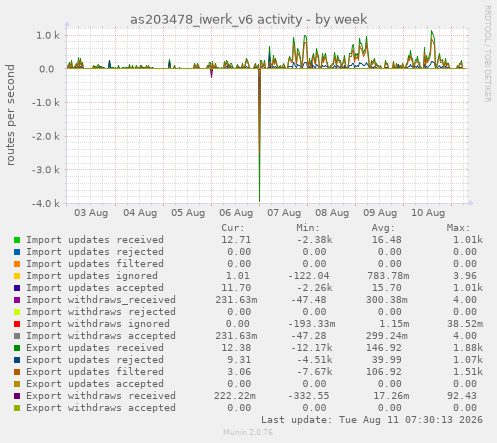The image size is (497, 443).
Task: Click the dark blue Import updates accepted swatch
Action: (x=17, y=288)
